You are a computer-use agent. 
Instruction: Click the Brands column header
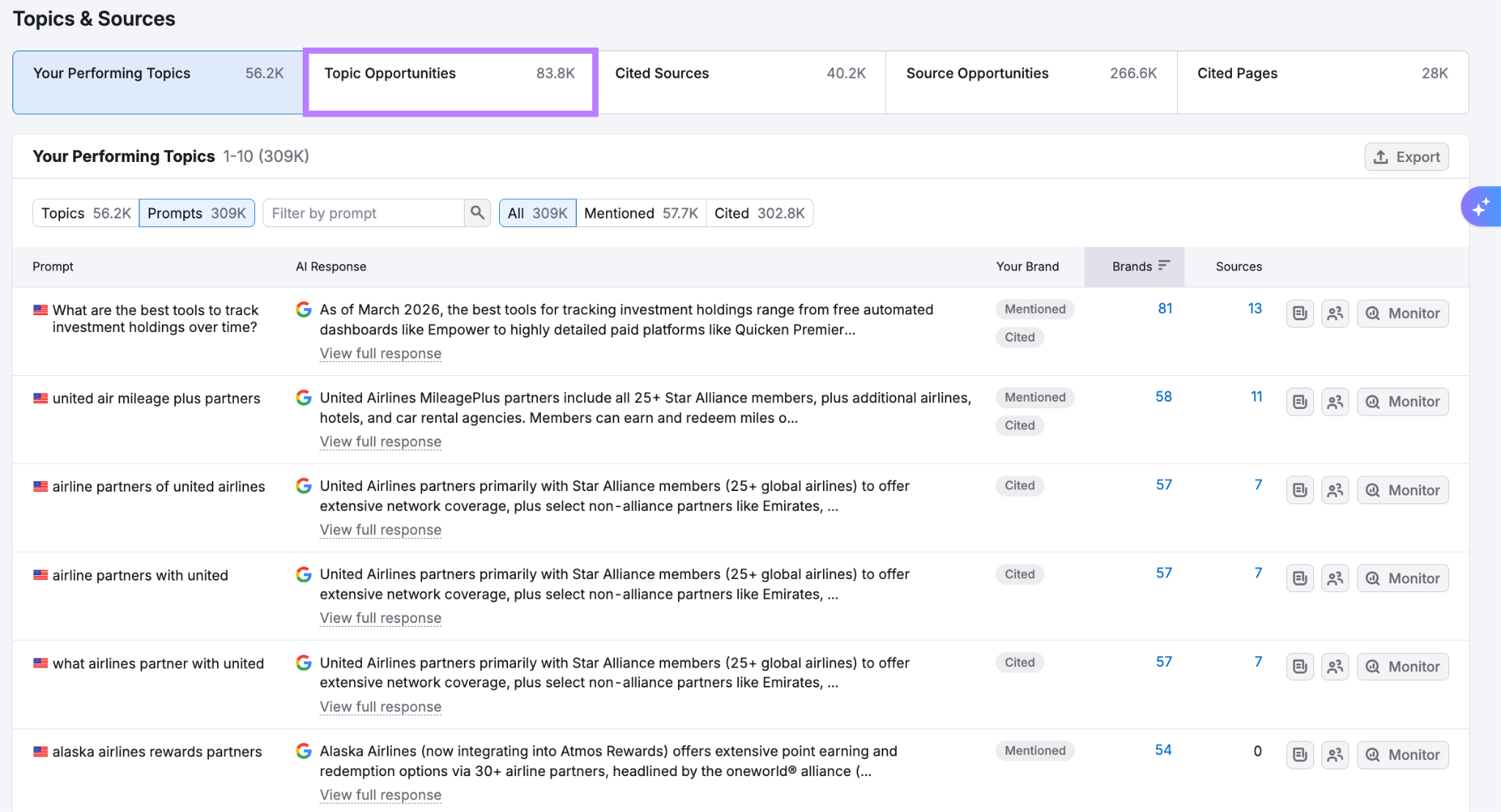[1134, 267]
